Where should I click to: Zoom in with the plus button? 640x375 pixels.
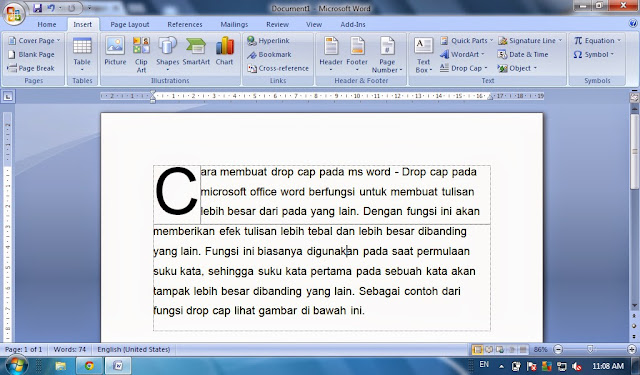click(x=632, y=350)
